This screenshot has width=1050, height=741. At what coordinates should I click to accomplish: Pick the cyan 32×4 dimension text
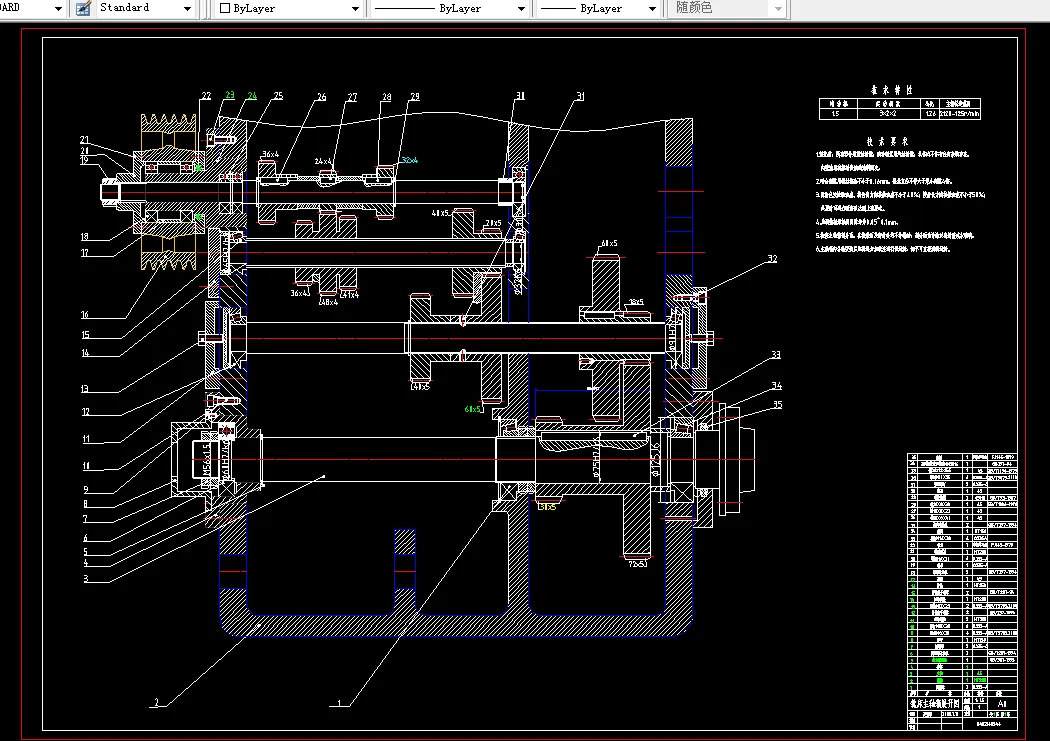point(409,160)
